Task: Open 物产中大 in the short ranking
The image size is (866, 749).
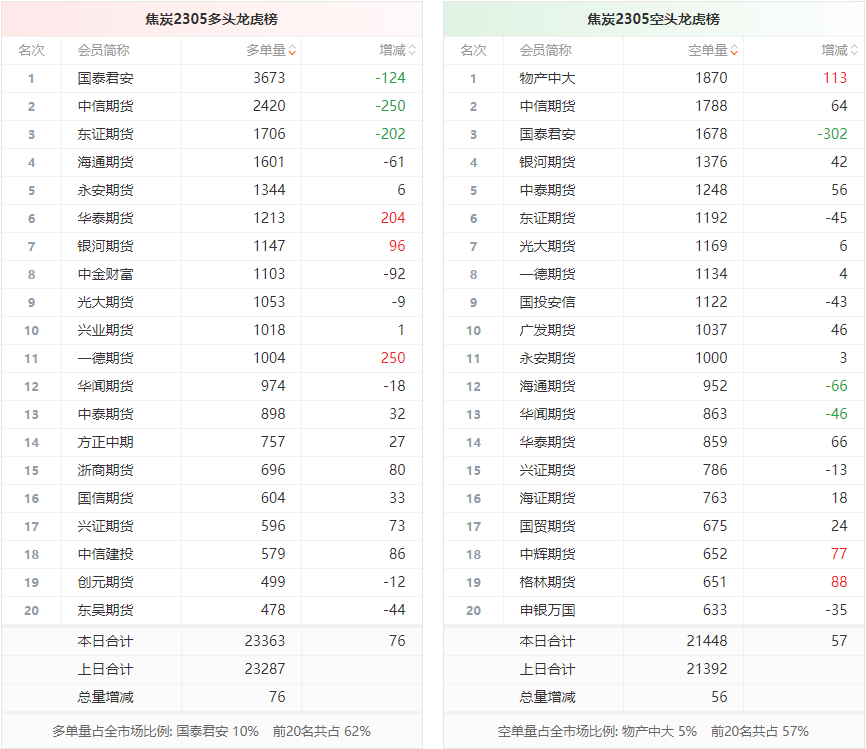Action: click(x=547, y=78)
